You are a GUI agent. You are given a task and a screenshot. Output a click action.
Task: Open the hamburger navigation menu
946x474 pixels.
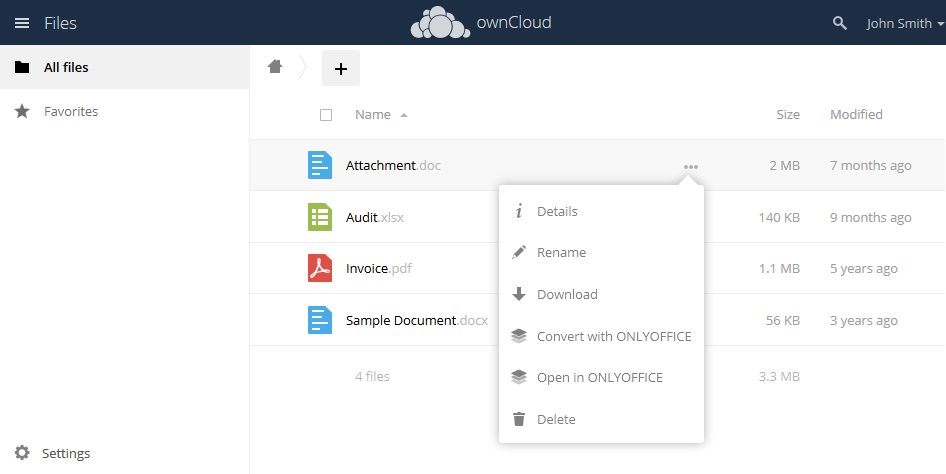point(21,23)
